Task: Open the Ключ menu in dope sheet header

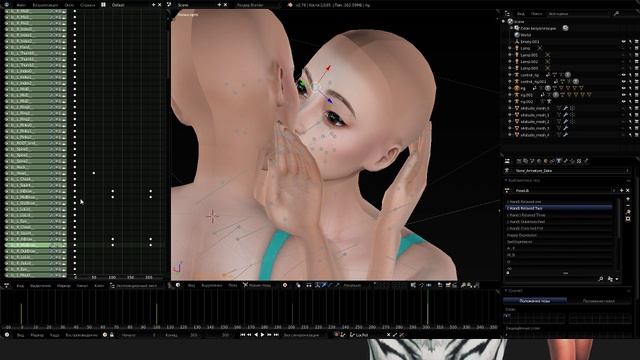Action: pyautogui.click(x=99, y=286)
